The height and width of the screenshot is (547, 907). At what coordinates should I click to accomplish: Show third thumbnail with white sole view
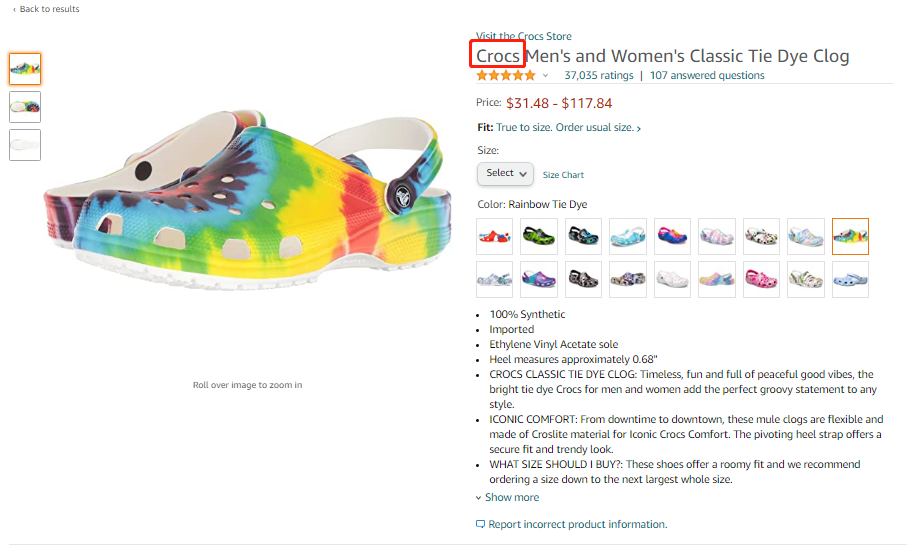coord(25,145)
